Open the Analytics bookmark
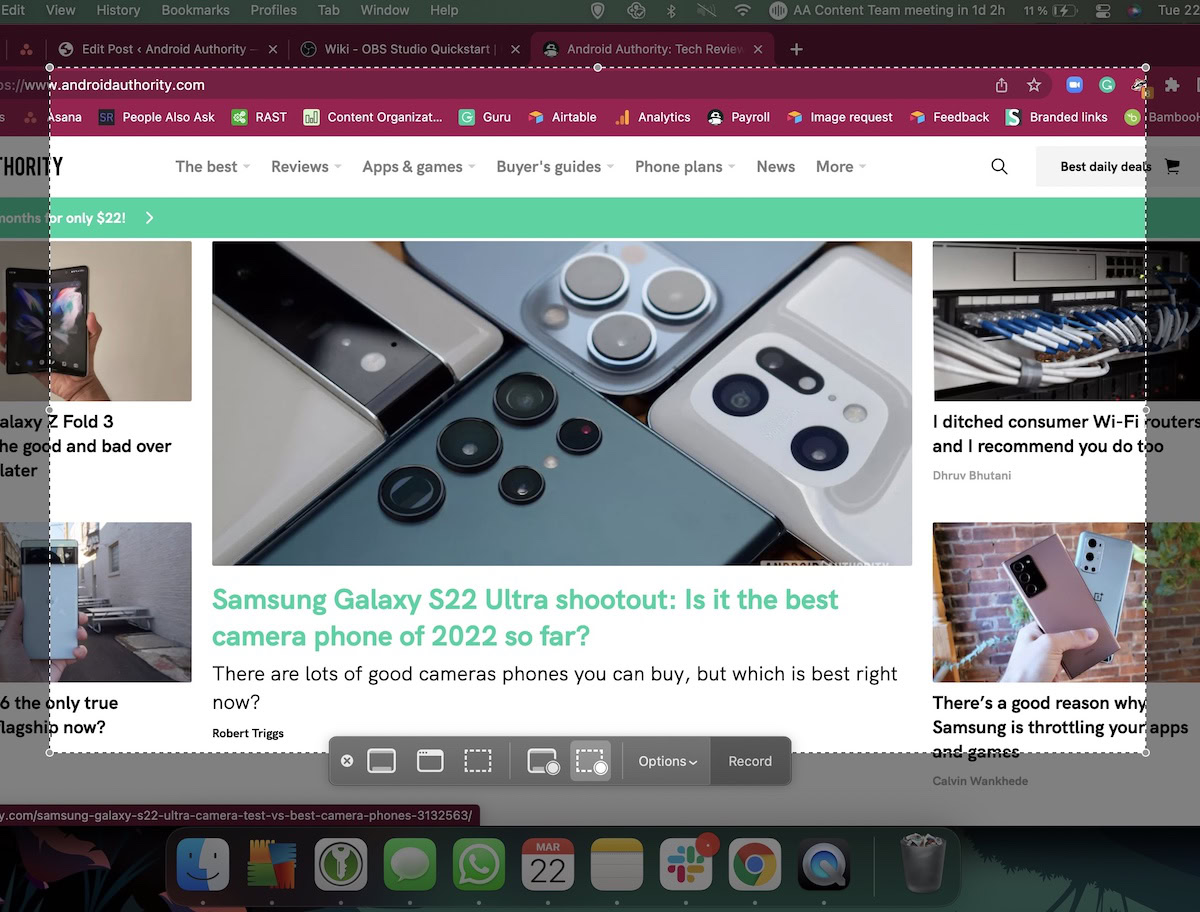The image size is (1200, 912). [x=653, y=117]
